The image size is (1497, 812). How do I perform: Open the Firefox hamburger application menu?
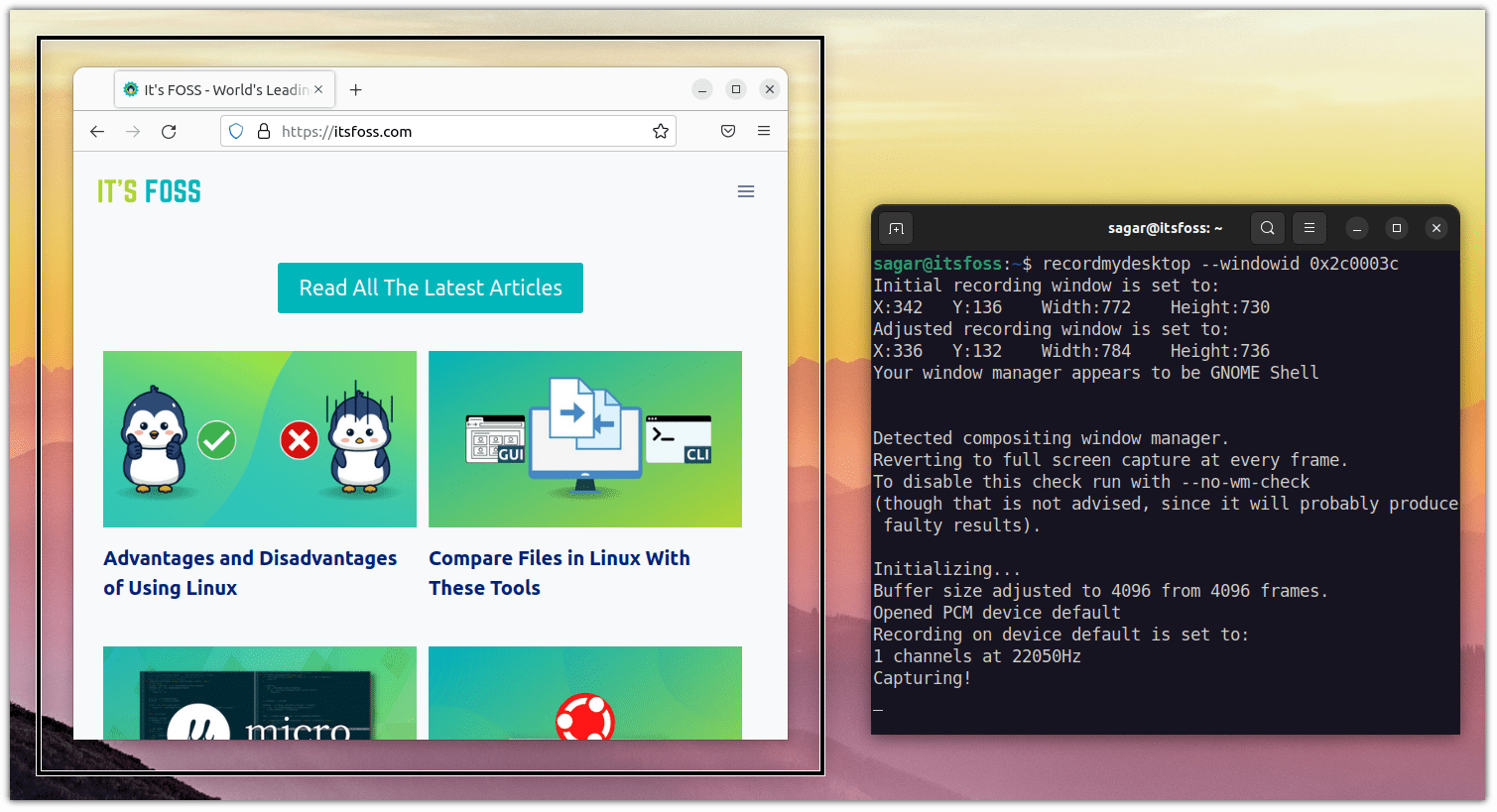(763, 130)
